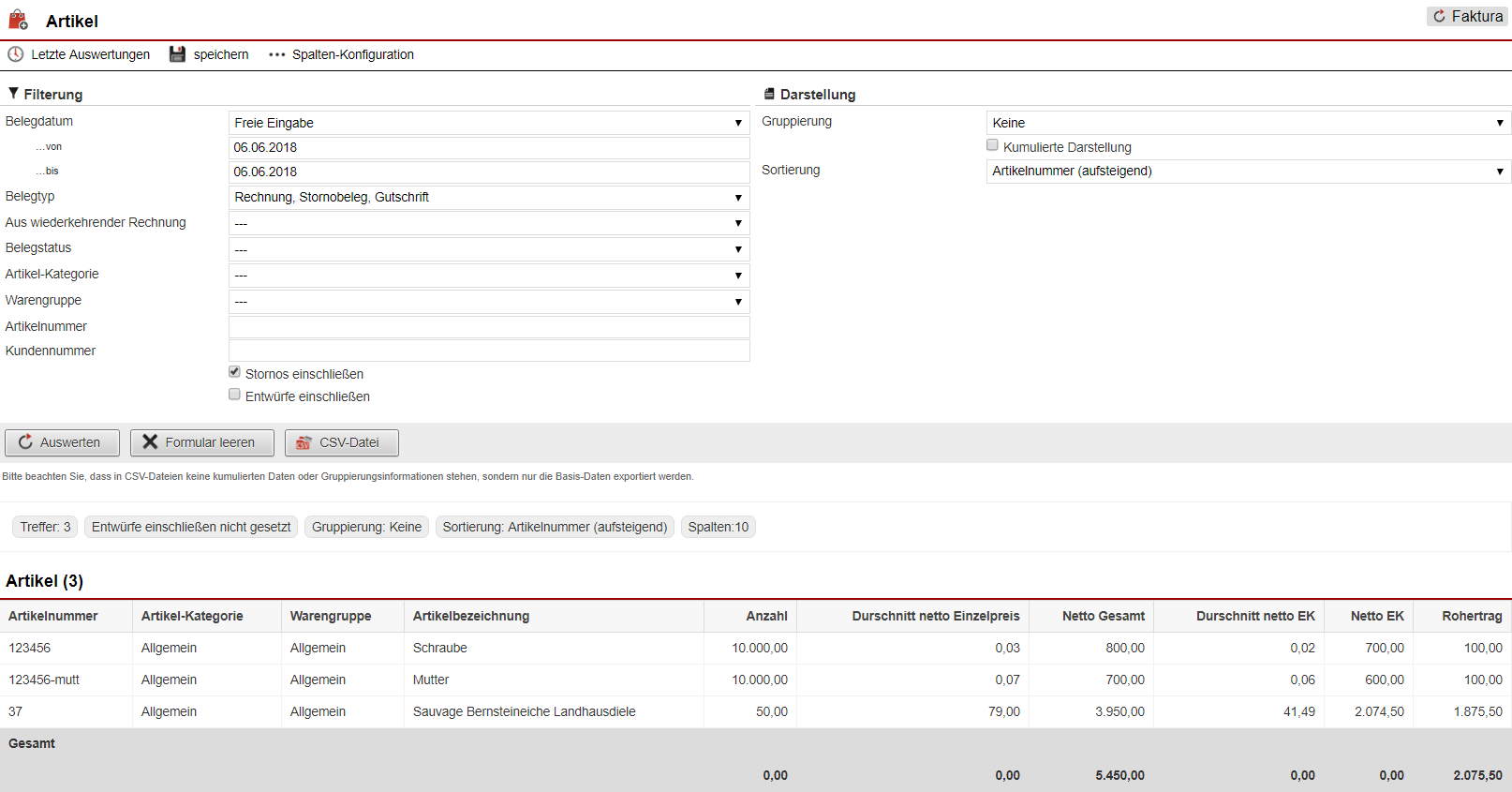Click the reload icon on Auswerten
The width and height of the screenshot is (1512, 792).
tap(25, 441)
